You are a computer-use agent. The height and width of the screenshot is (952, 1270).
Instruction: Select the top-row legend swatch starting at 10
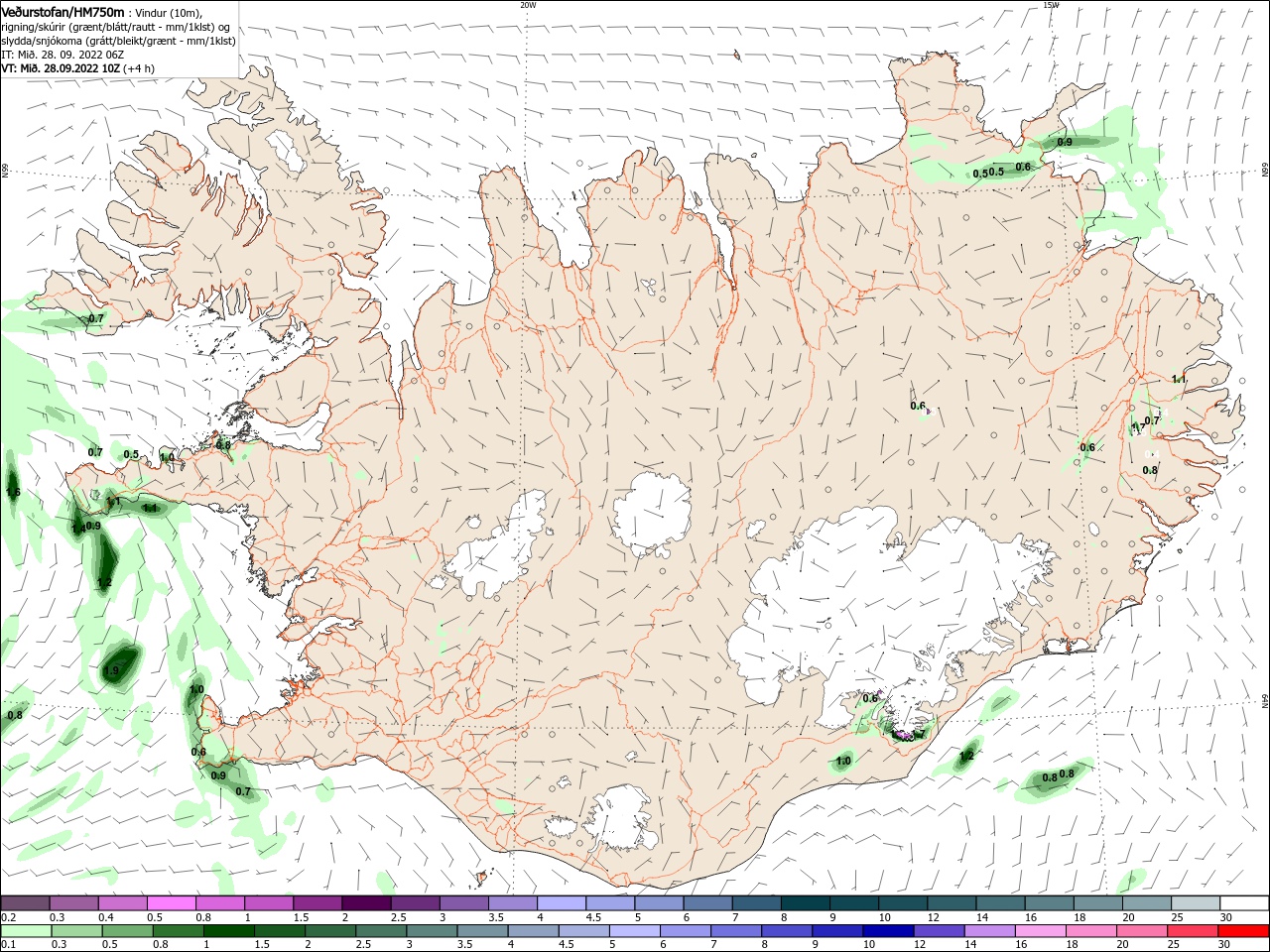904,903
